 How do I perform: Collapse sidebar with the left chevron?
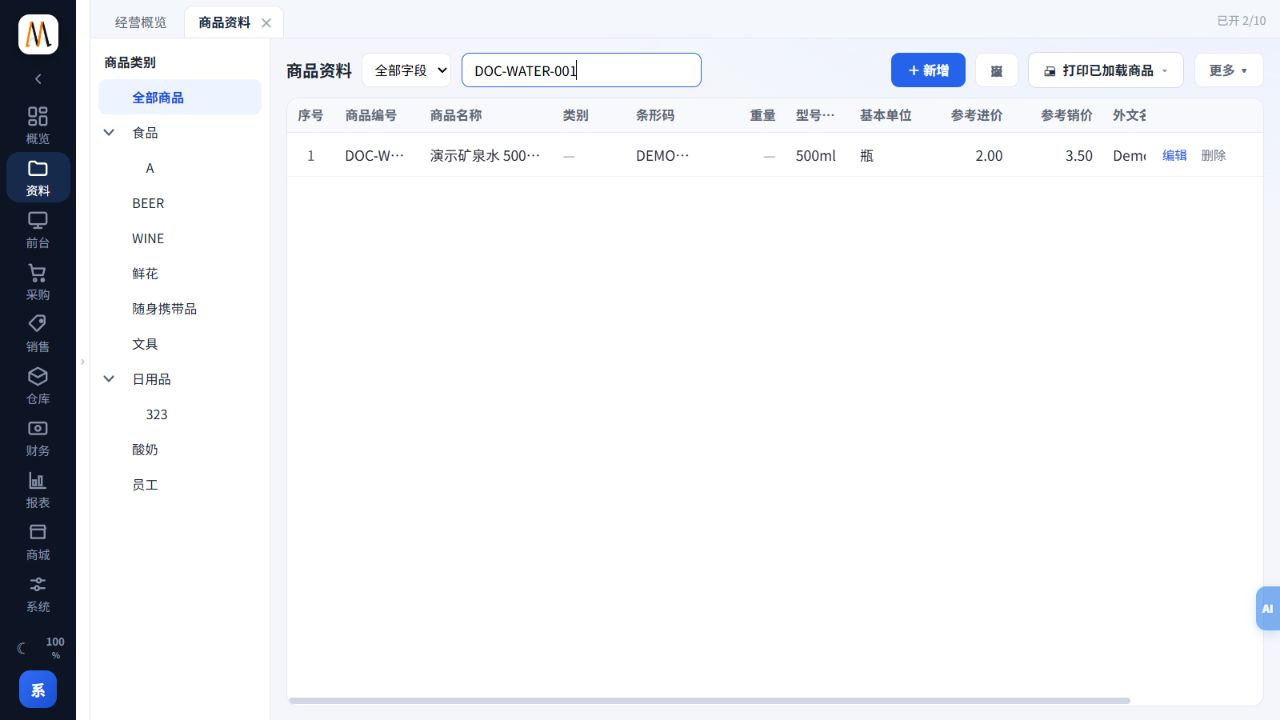pos(38,78)
